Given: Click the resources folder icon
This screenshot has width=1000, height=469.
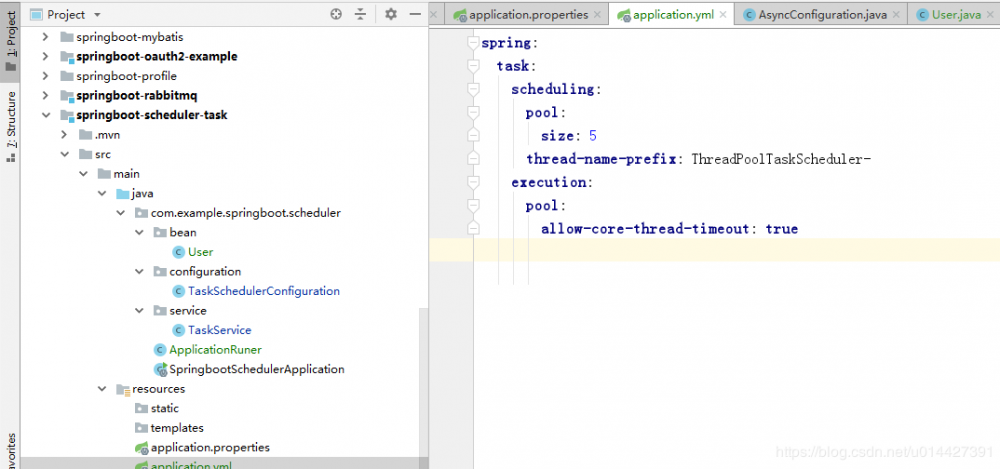Looking at the screenshot, I should coord(123,389).
